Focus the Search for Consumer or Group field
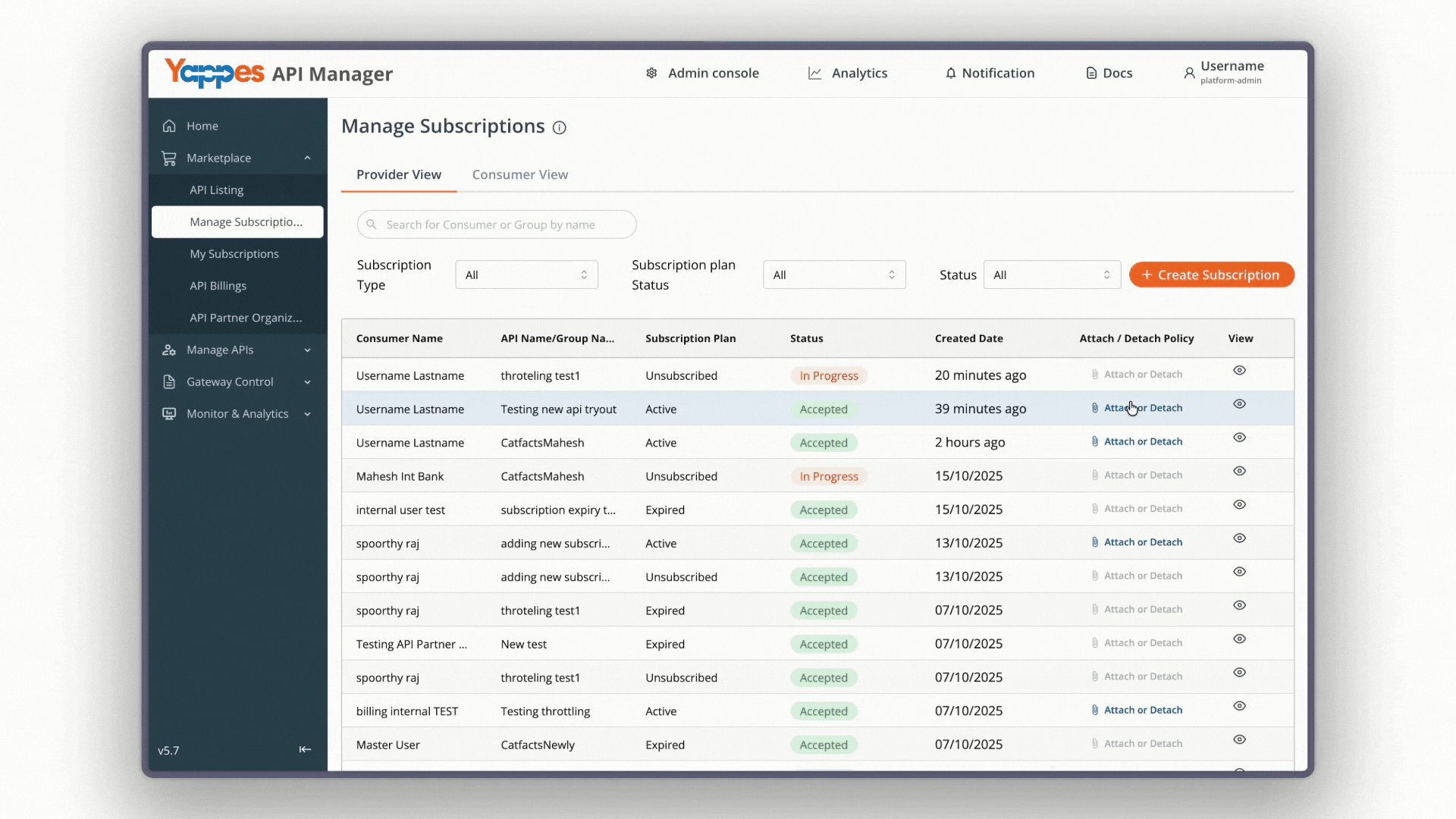 pyautogui.click(x=497, y=224)
